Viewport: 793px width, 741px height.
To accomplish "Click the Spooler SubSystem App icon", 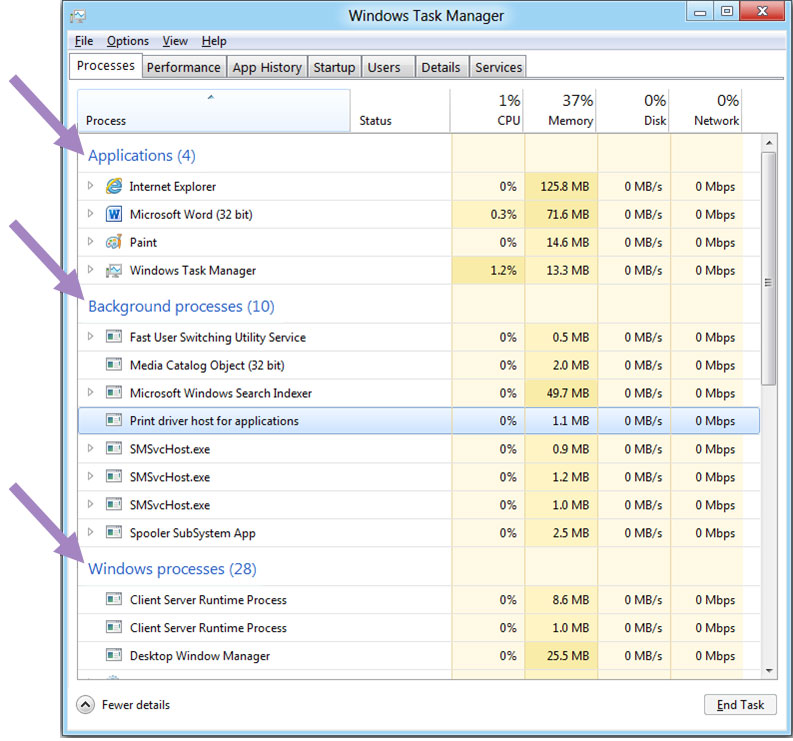I will coord(114,534).
